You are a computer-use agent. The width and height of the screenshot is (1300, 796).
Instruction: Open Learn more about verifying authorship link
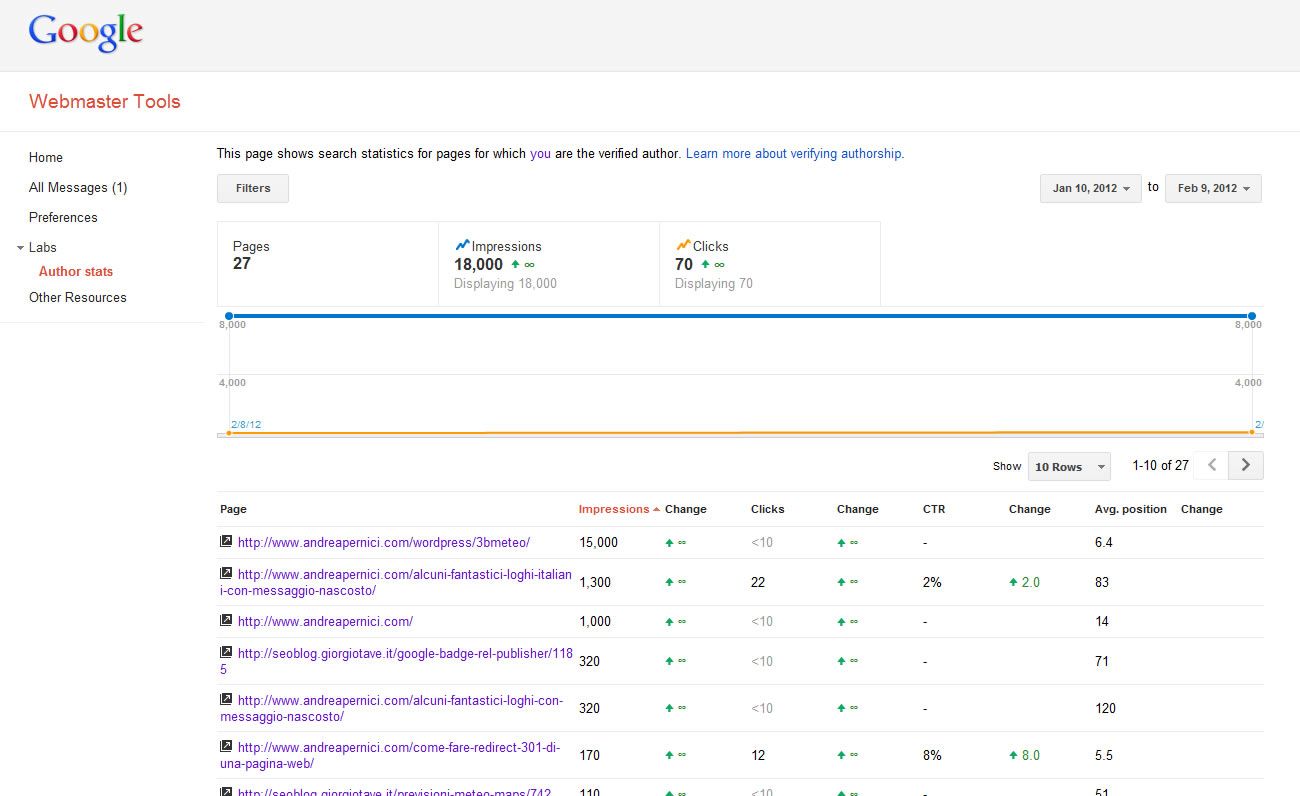point(793,154)
